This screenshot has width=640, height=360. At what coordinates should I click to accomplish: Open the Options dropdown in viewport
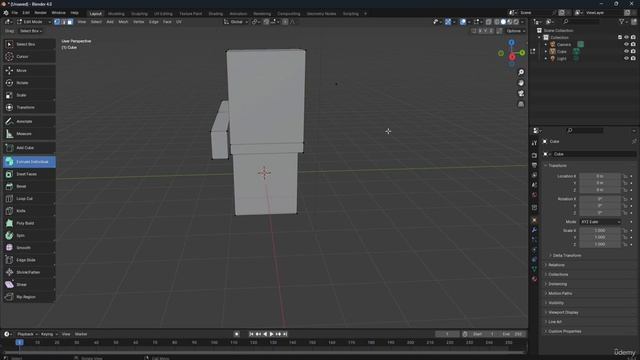pos(516,31)
